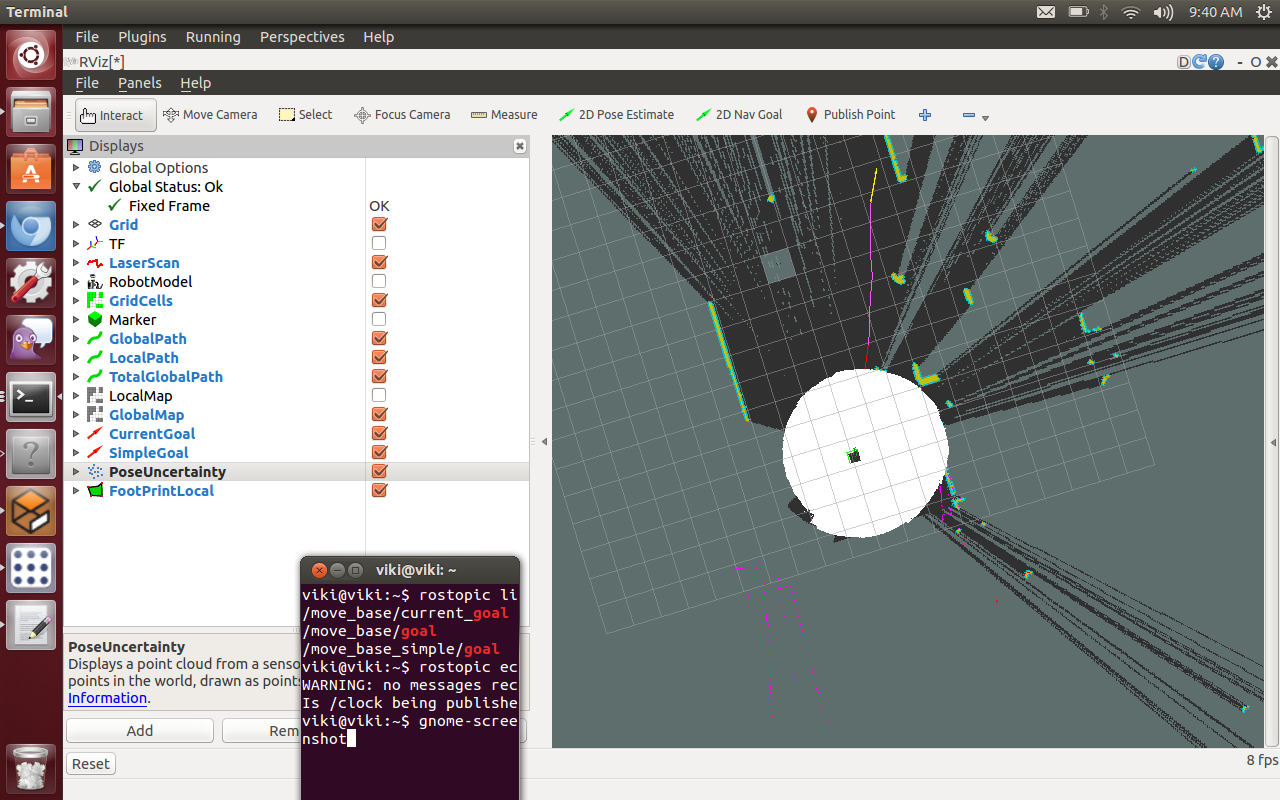Select the LocalPath display row
Screen dimensions: 1280x800
pos(298,357)
